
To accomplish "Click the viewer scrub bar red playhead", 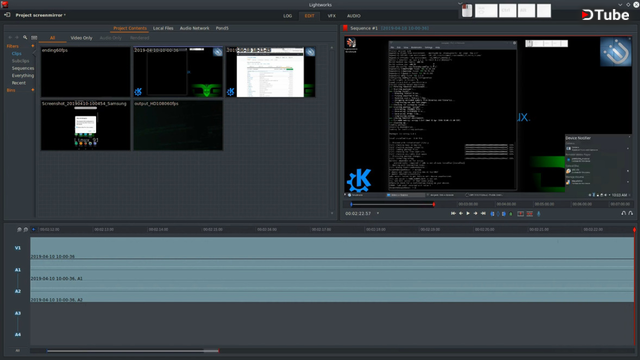I will pos(433,204).
